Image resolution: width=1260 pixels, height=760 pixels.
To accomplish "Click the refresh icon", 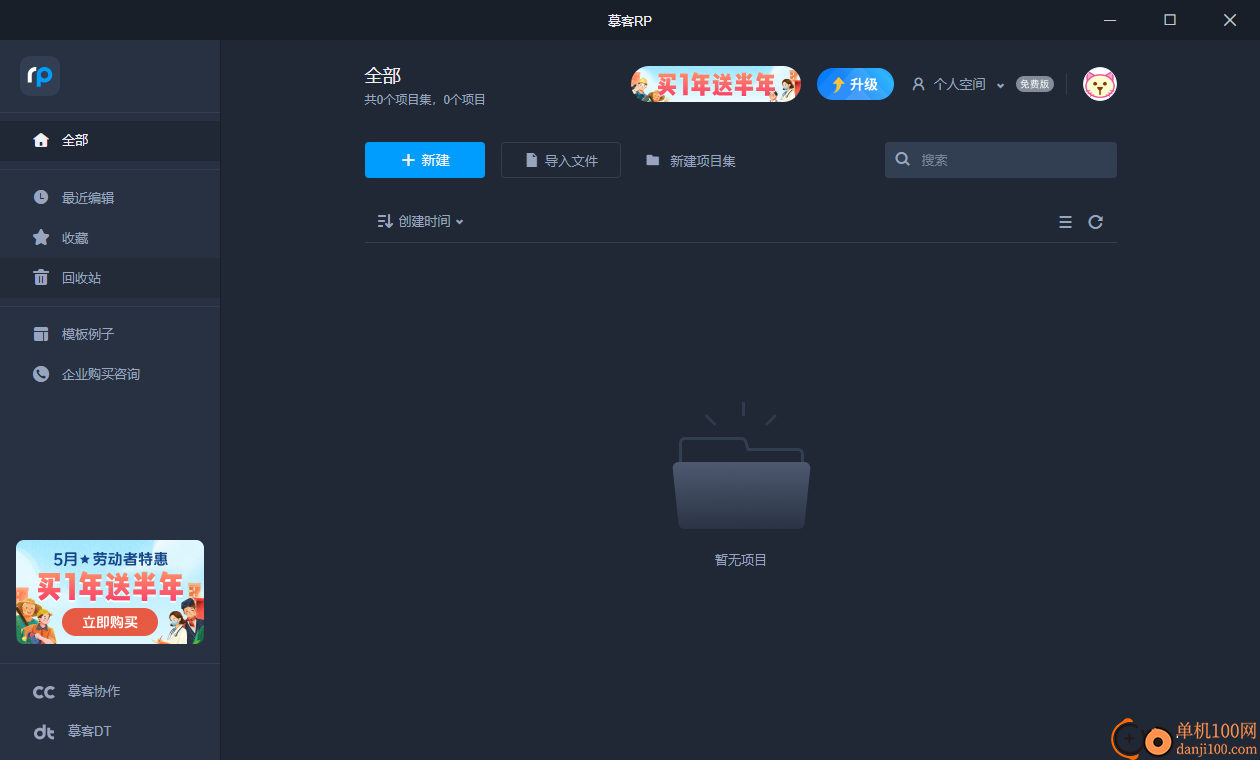I will pos(1095,222).
